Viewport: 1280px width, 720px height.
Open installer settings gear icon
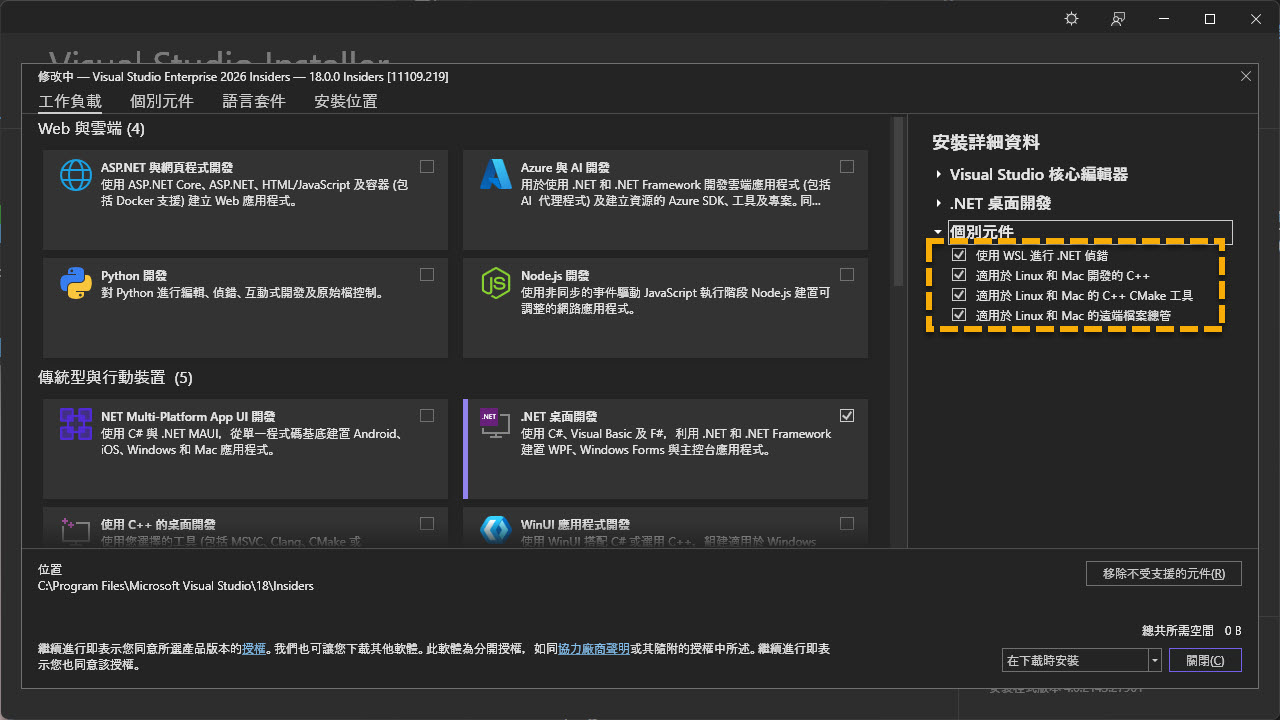1072,19
